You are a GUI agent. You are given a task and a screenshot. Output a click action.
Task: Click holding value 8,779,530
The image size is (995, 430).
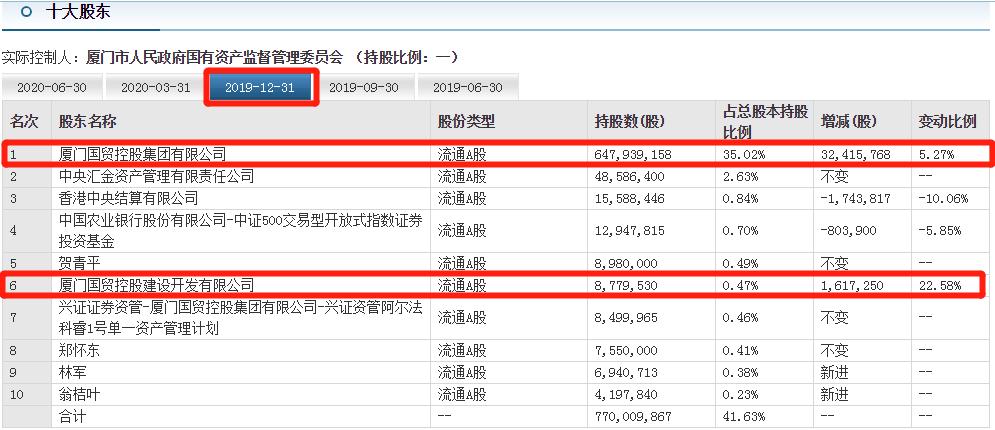pos(626,285)
